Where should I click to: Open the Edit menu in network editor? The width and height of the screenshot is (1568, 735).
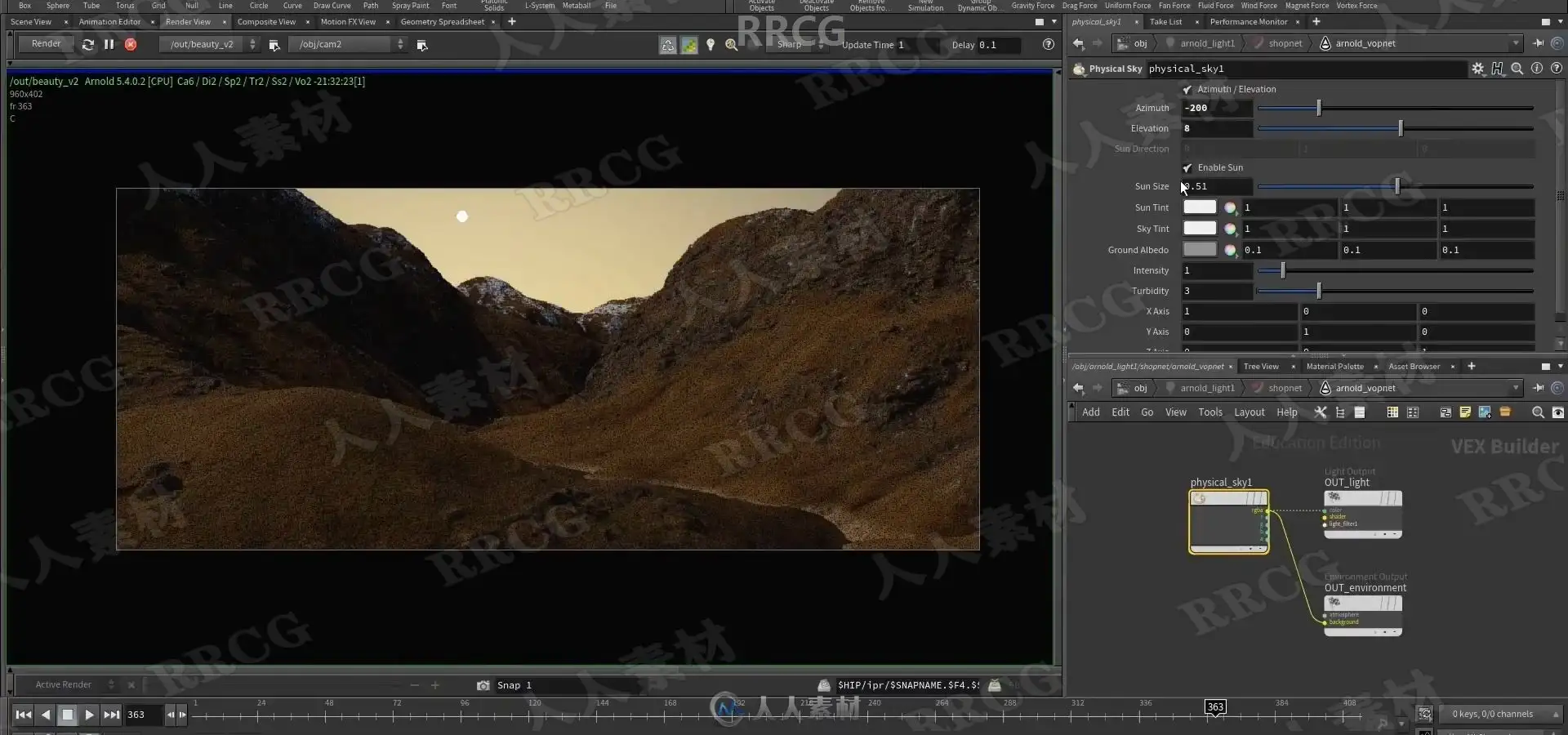click(x=1120, y=412)
